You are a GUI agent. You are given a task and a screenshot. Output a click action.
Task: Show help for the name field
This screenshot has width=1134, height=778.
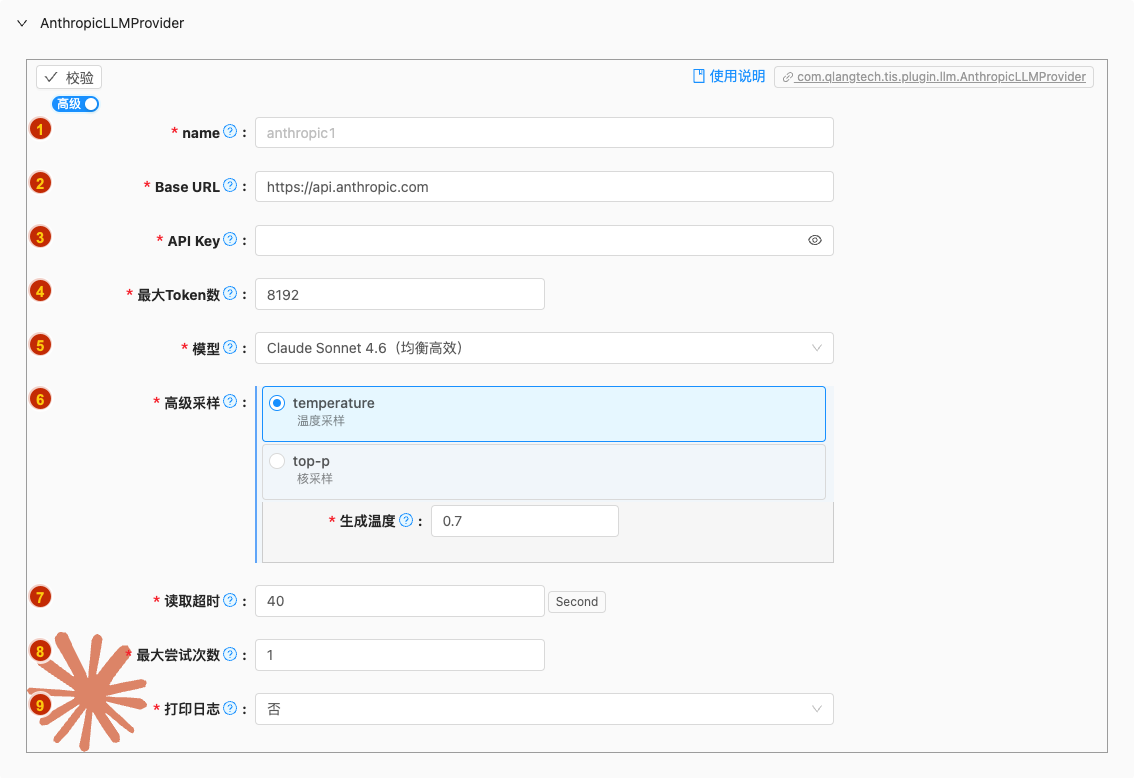pyautogui.click(x=230, y=132)
